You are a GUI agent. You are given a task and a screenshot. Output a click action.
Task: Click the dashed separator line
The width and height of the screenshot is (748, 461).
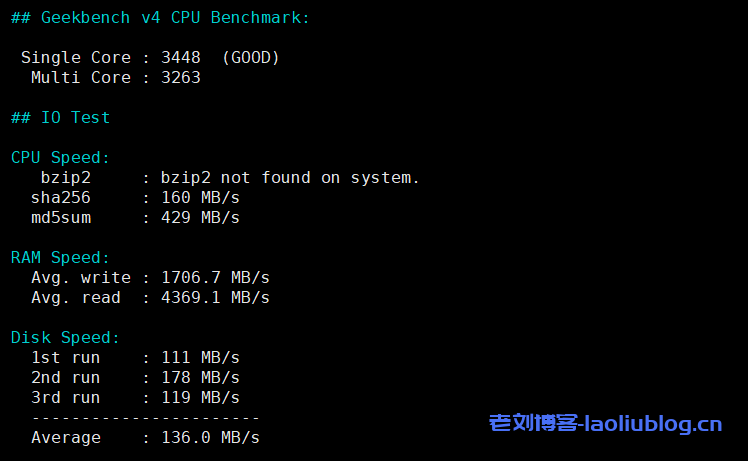pyautogui.click(x=145, y=418)
